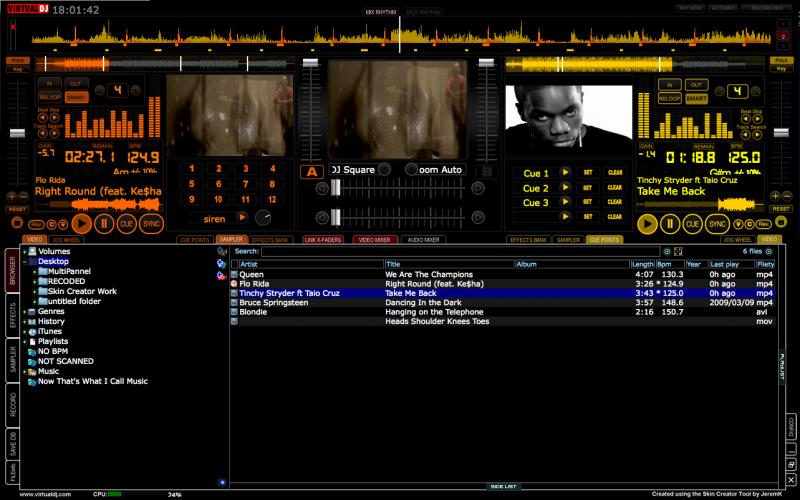This screenshot has height=500, width=800.
Task: Toggle Rev. reverse on left deck
Action: (x=36, y=224)
